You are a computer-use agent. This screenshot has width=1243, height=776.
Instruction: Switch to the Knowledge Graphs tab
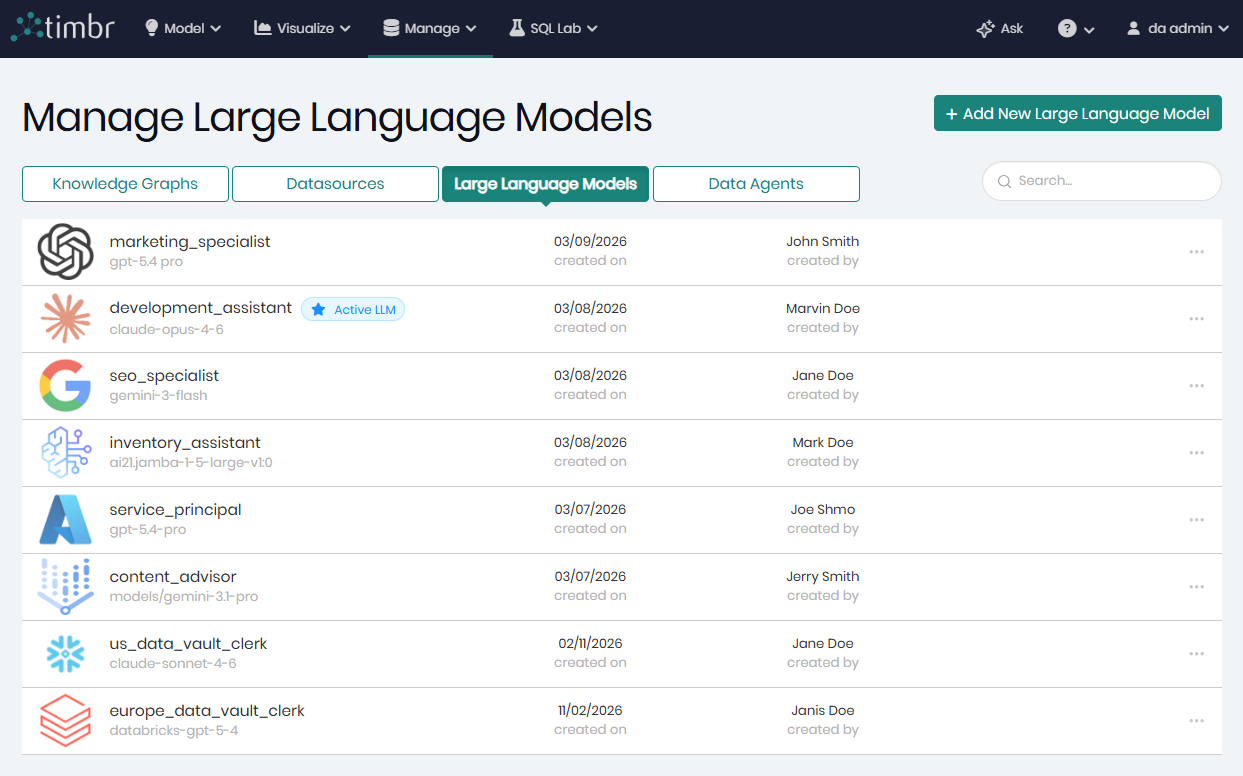pos(124,184)
